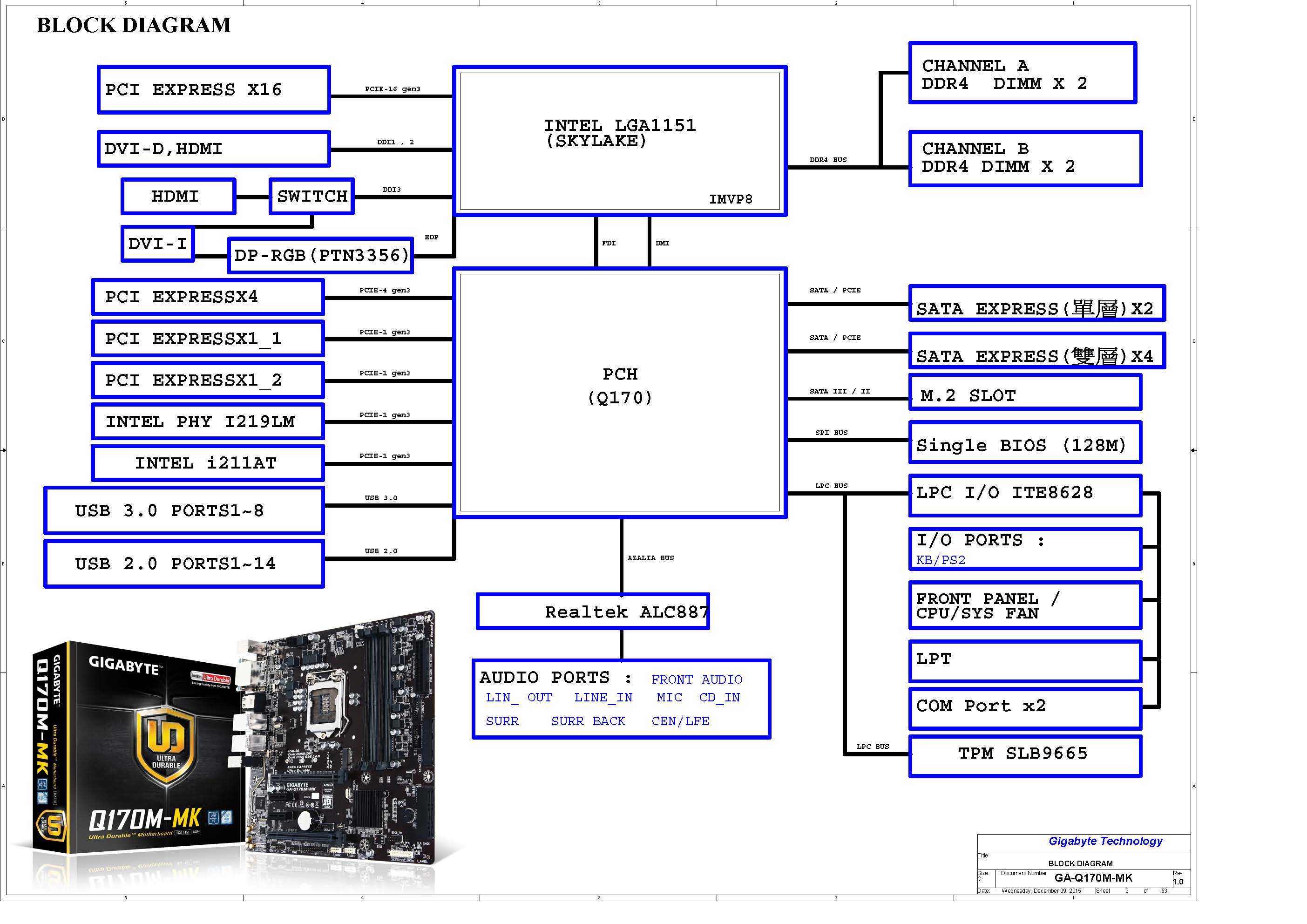Click the CEN/LFE audio label

point(680,721)
